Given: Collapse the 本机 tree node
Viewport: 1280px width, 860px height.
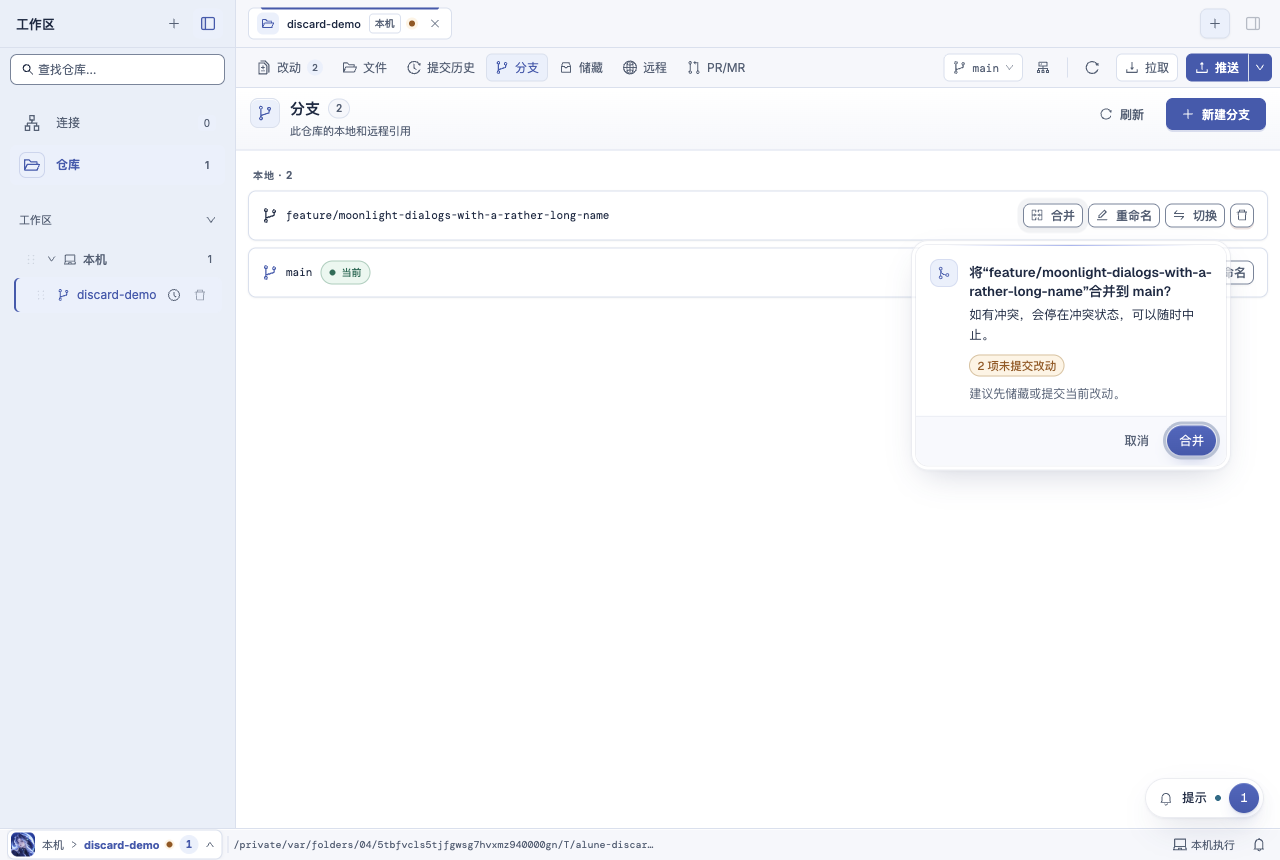Looking at the screenshot, I should point(52,259).
